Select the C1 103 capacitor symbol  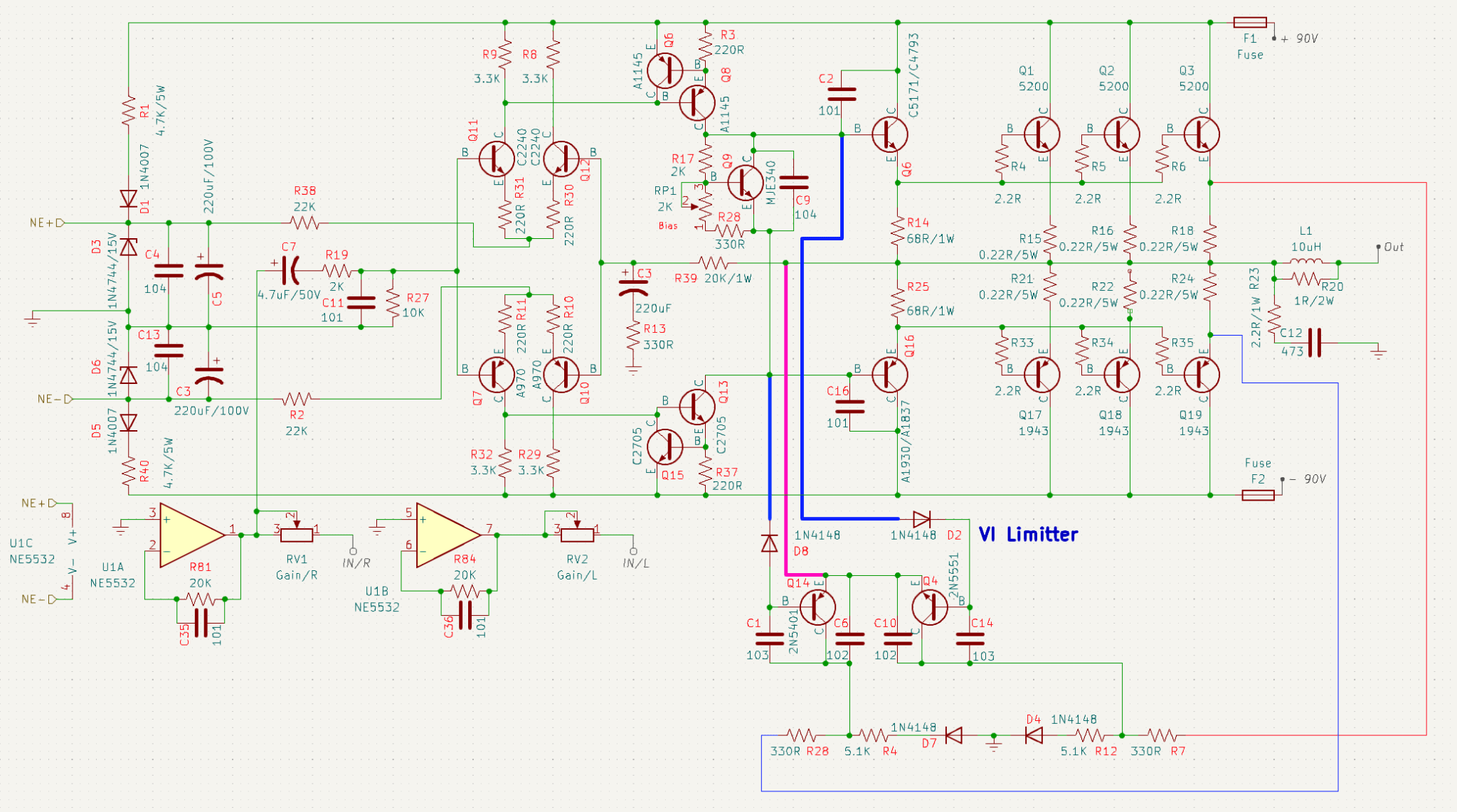(x=769, y=639)
